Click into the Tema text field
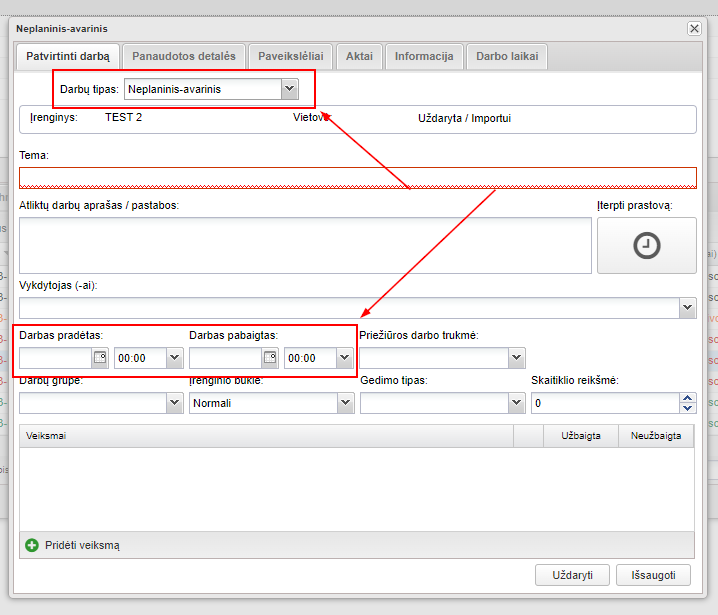This screenshot has height=615, width=718. click(357, 178)
